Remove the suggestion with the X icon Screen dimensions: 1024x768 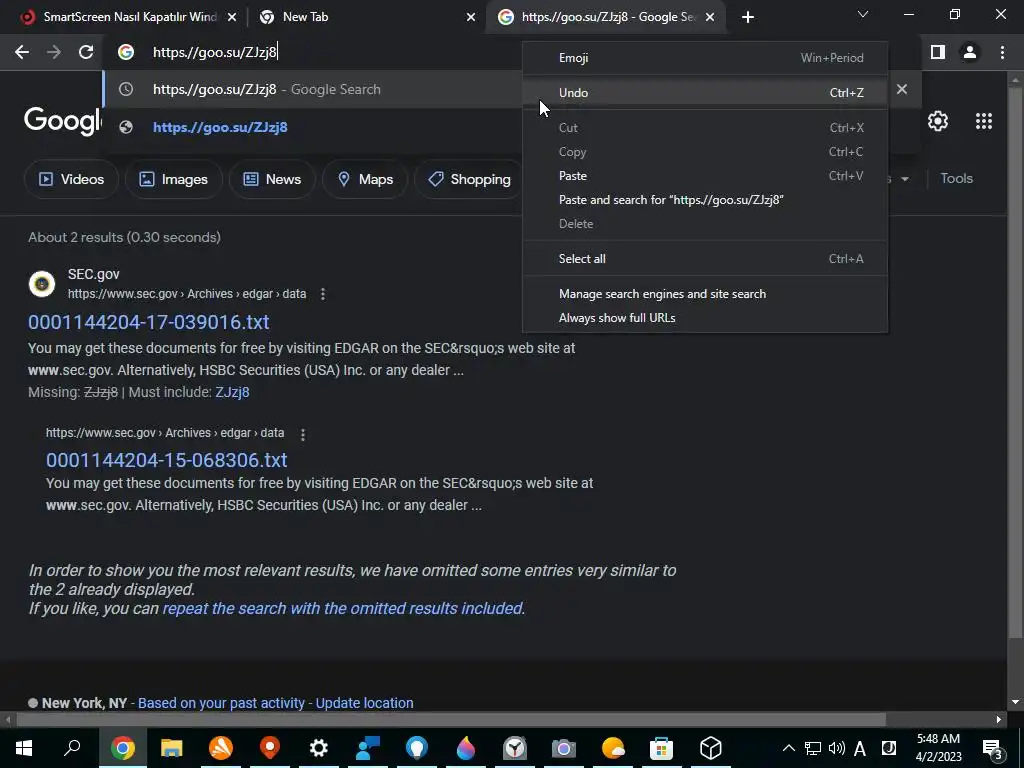902,89
